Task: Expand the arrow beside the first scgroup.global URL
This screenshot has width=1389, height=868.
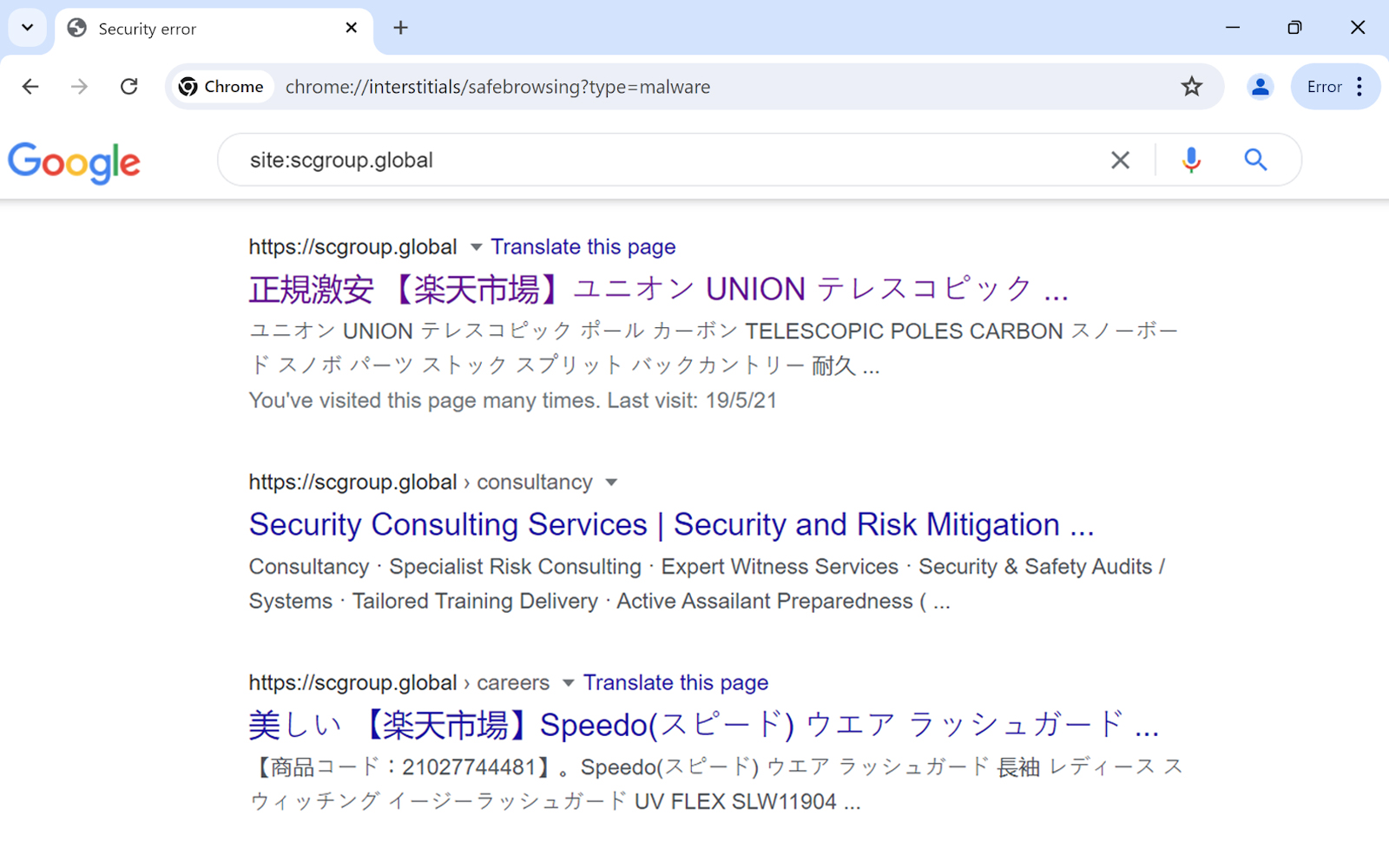Action: 476,247
